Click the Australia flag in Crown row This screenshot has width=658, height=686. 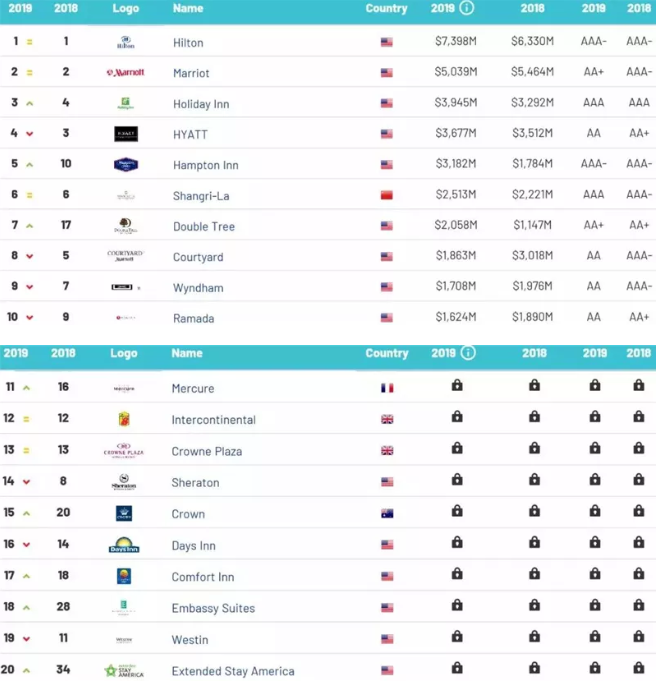tap(387, 514)
